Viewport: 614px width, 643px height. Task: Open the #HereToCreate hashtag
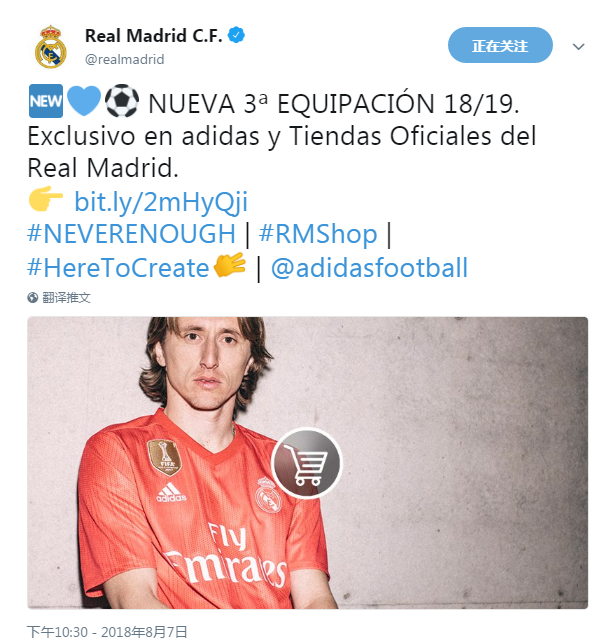click(x=118, y=268)
